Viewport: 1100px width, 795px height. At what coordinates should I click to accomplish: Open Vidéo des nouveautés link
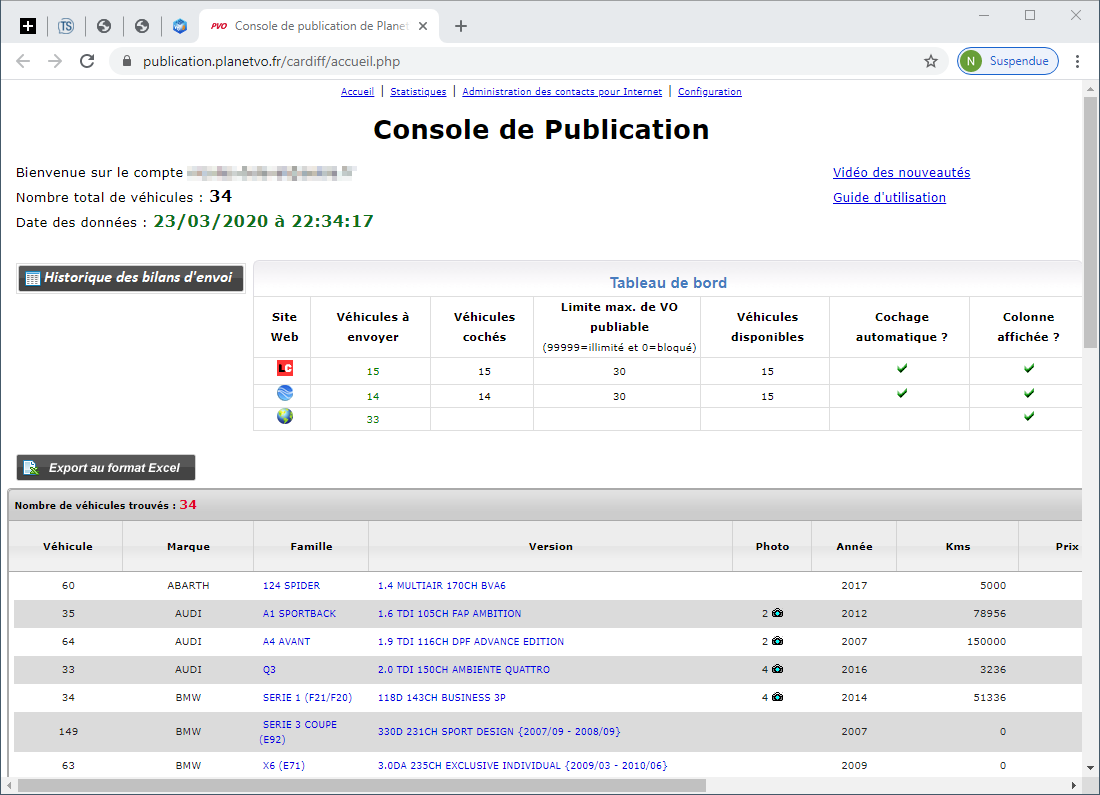point(901,173)
